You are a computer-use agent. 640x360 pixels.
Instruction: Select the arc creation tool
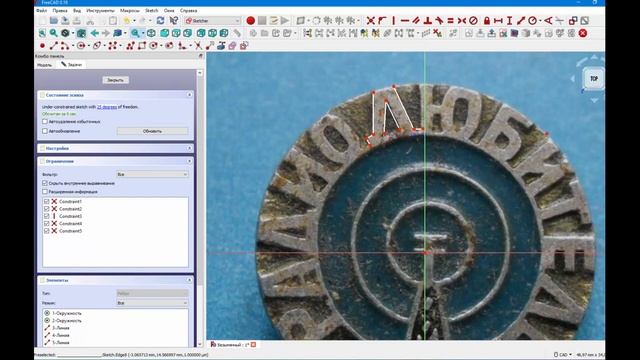tap(64, 46)
